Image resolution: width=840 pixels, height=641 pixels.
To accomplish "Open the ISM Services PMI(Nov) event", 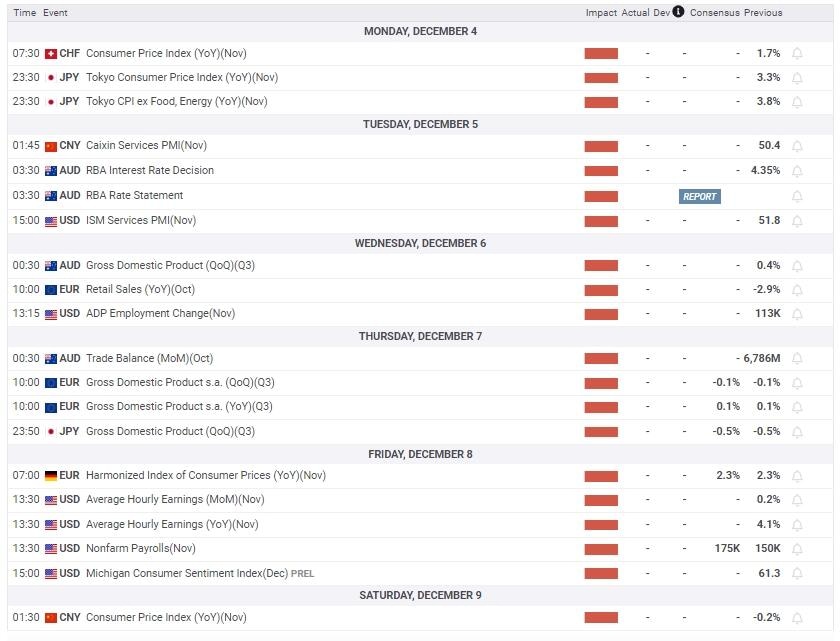I will pos(141,220).
